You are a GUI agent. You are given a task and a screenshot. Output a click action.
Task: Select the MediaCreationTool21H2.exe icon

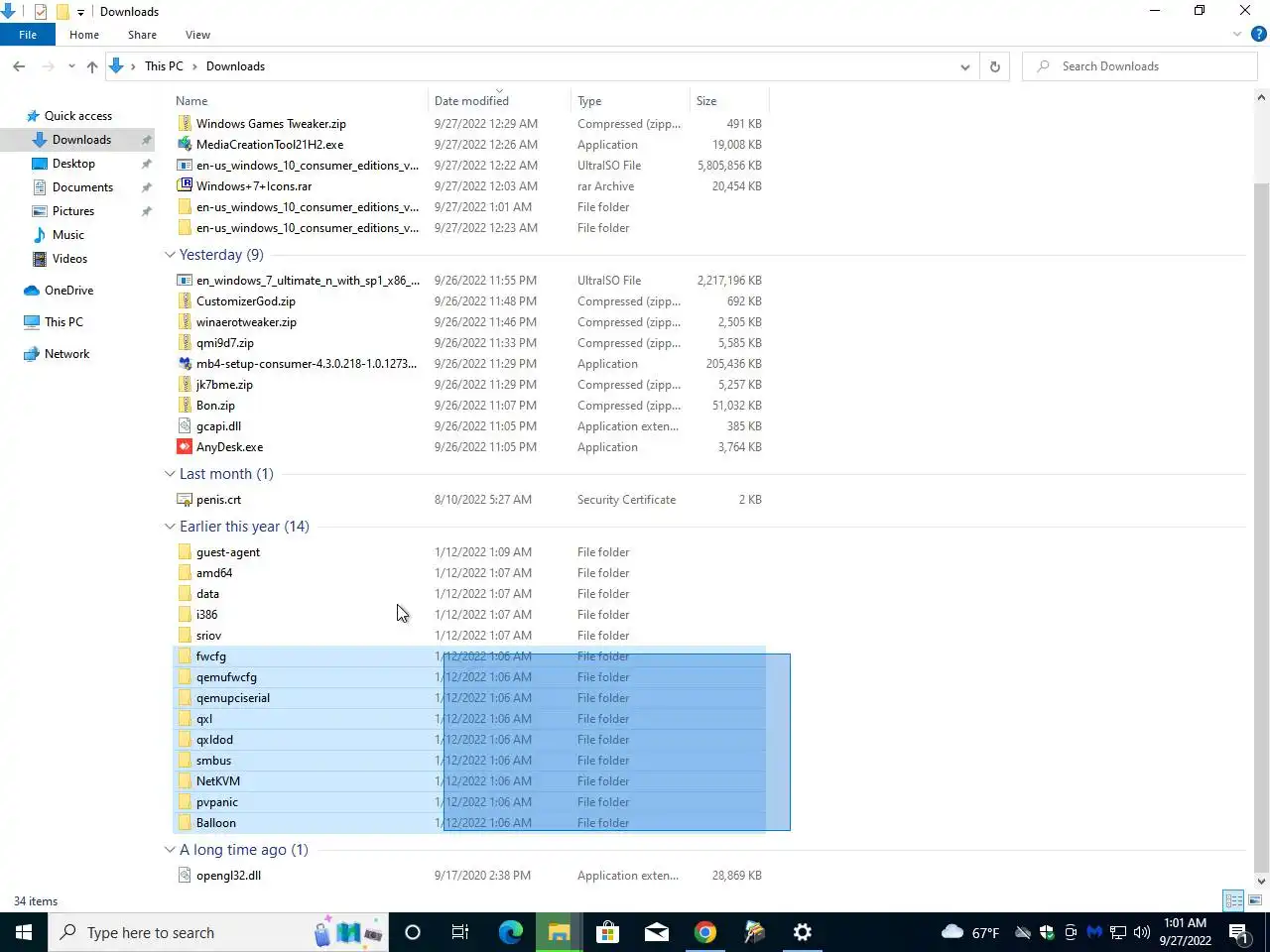click(x=185, y=145)
